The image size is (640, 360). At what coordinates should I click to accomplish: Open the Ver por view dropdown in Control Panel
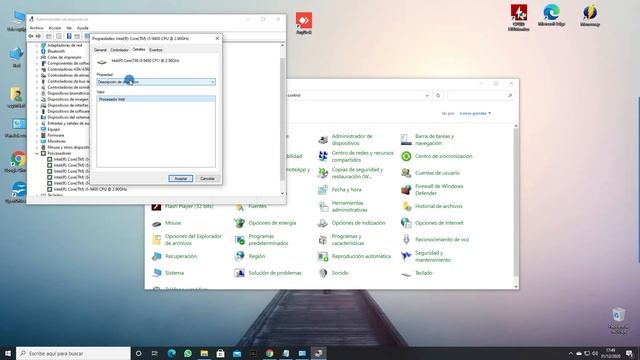click(x=475, y=113)
